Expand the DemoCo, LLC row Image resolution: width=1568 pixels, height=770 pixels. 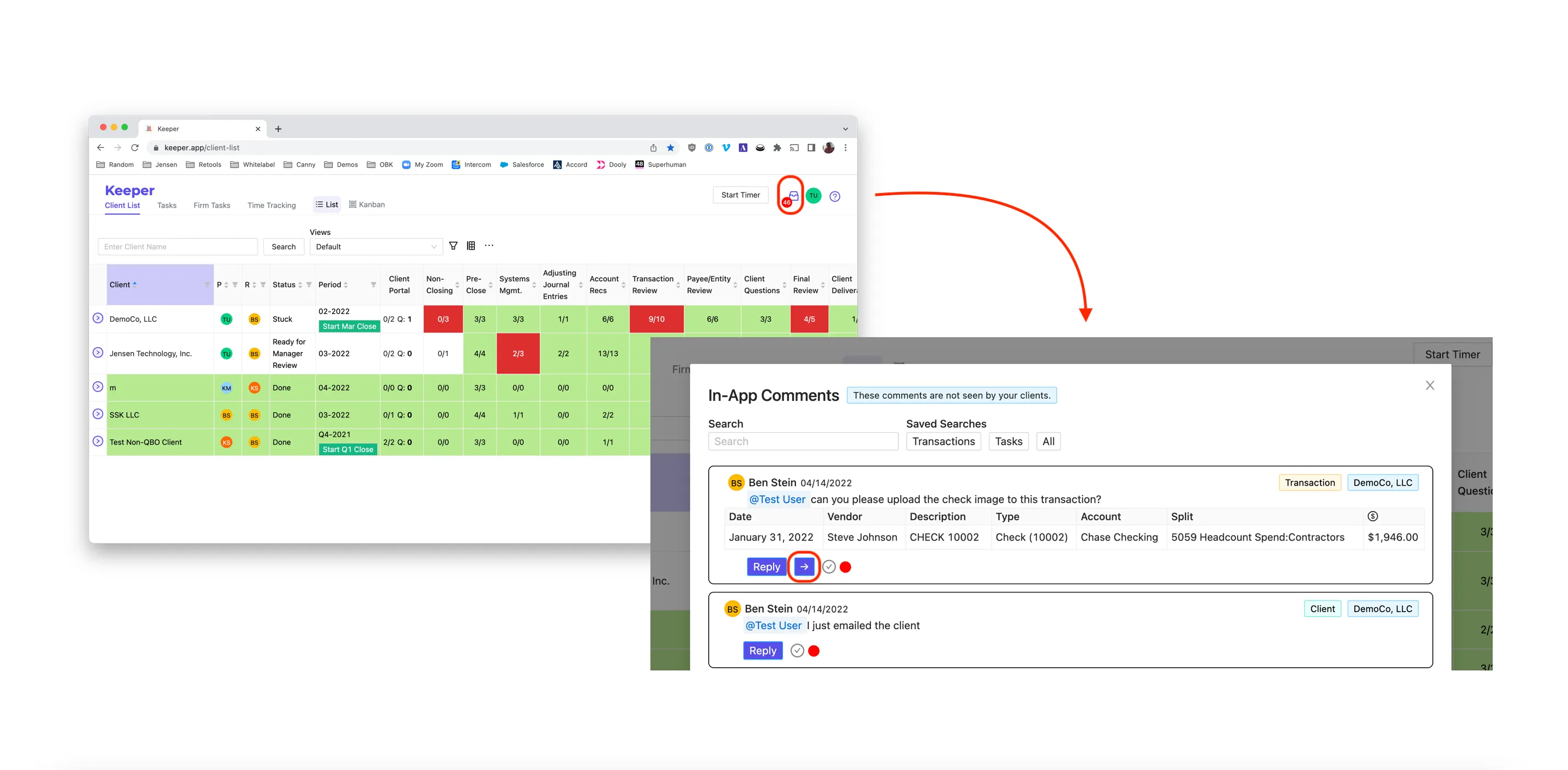click(97, 318)
